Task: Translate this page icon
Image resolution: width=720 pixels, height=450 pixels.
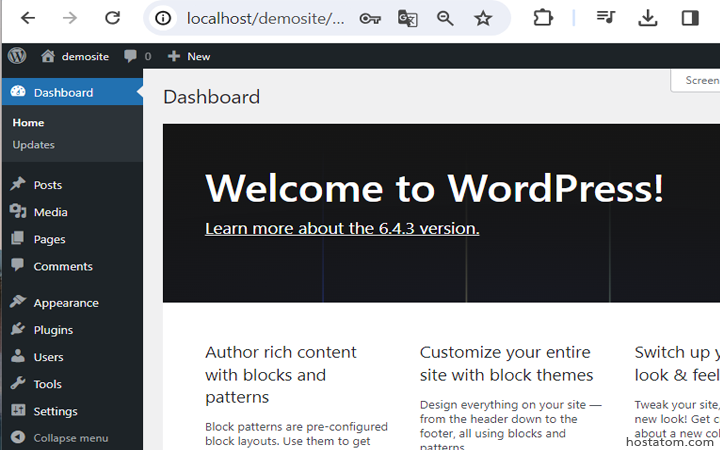Action: point(407,19)
